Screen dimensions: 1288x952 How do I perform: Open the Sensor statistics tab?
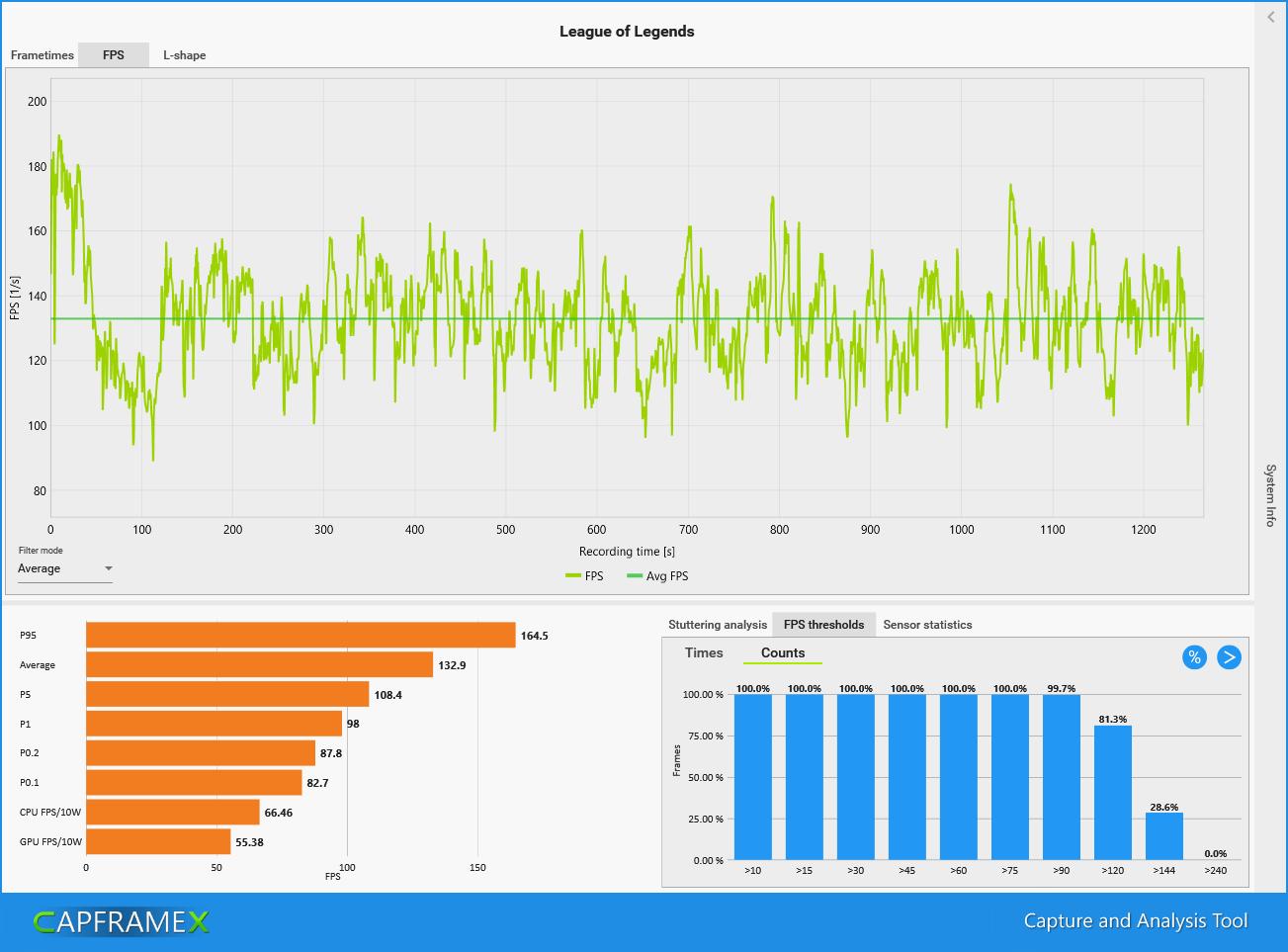coord(927,625)
